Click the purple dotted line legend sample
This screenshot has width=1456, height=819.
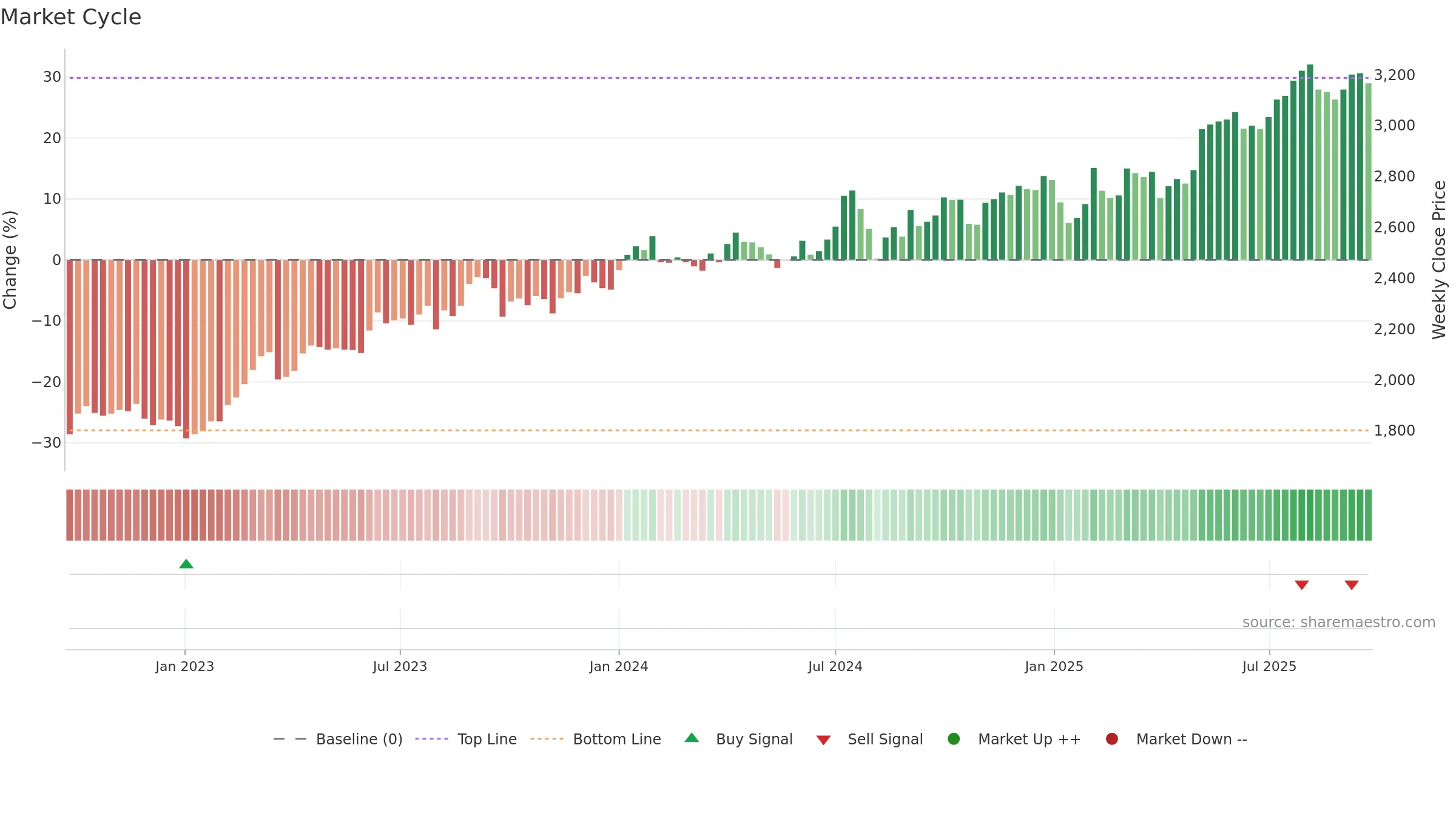click(x=431, y=739)
